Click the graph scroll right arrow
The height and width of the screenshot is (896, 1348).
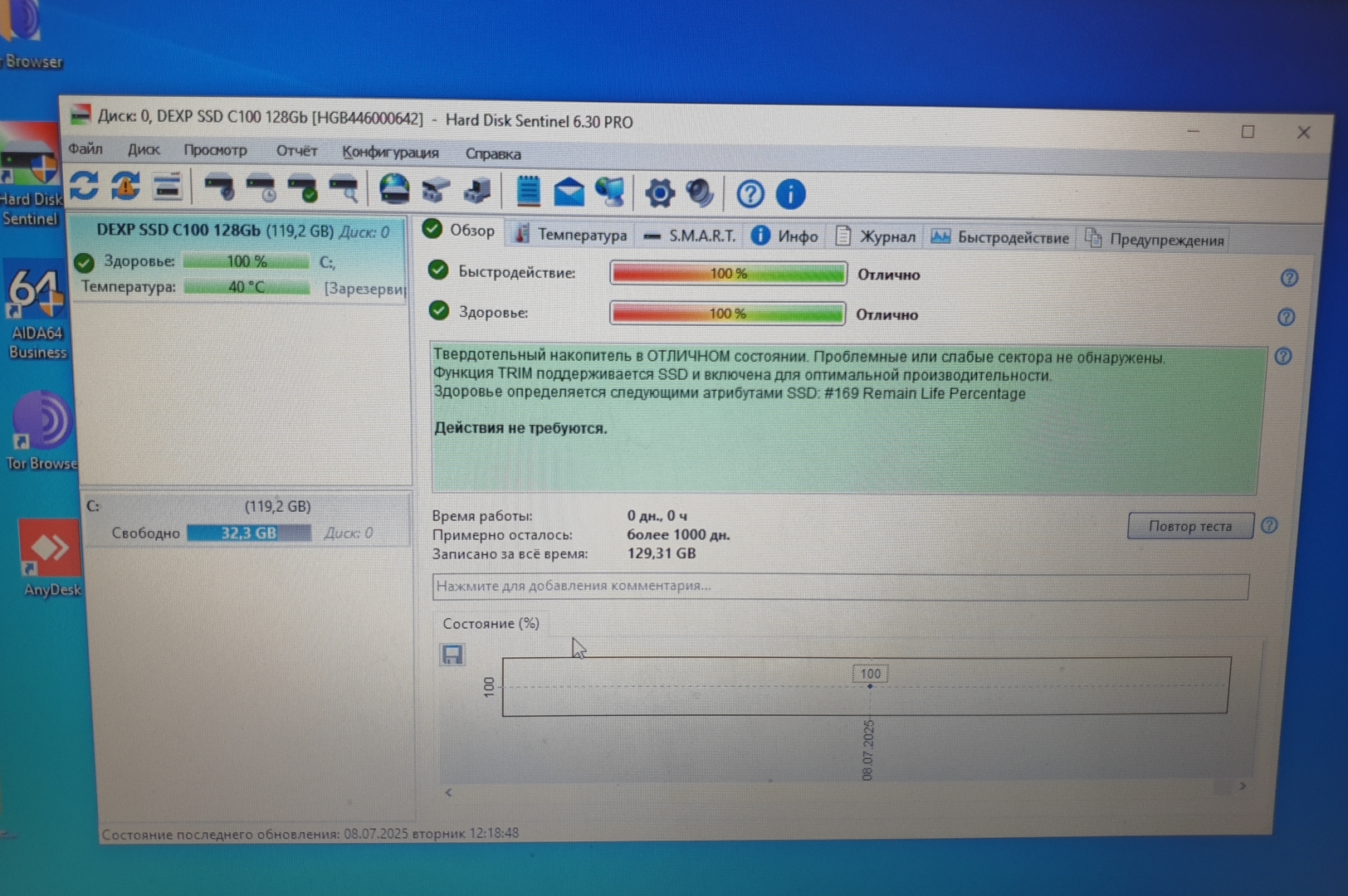point(1243,786)
